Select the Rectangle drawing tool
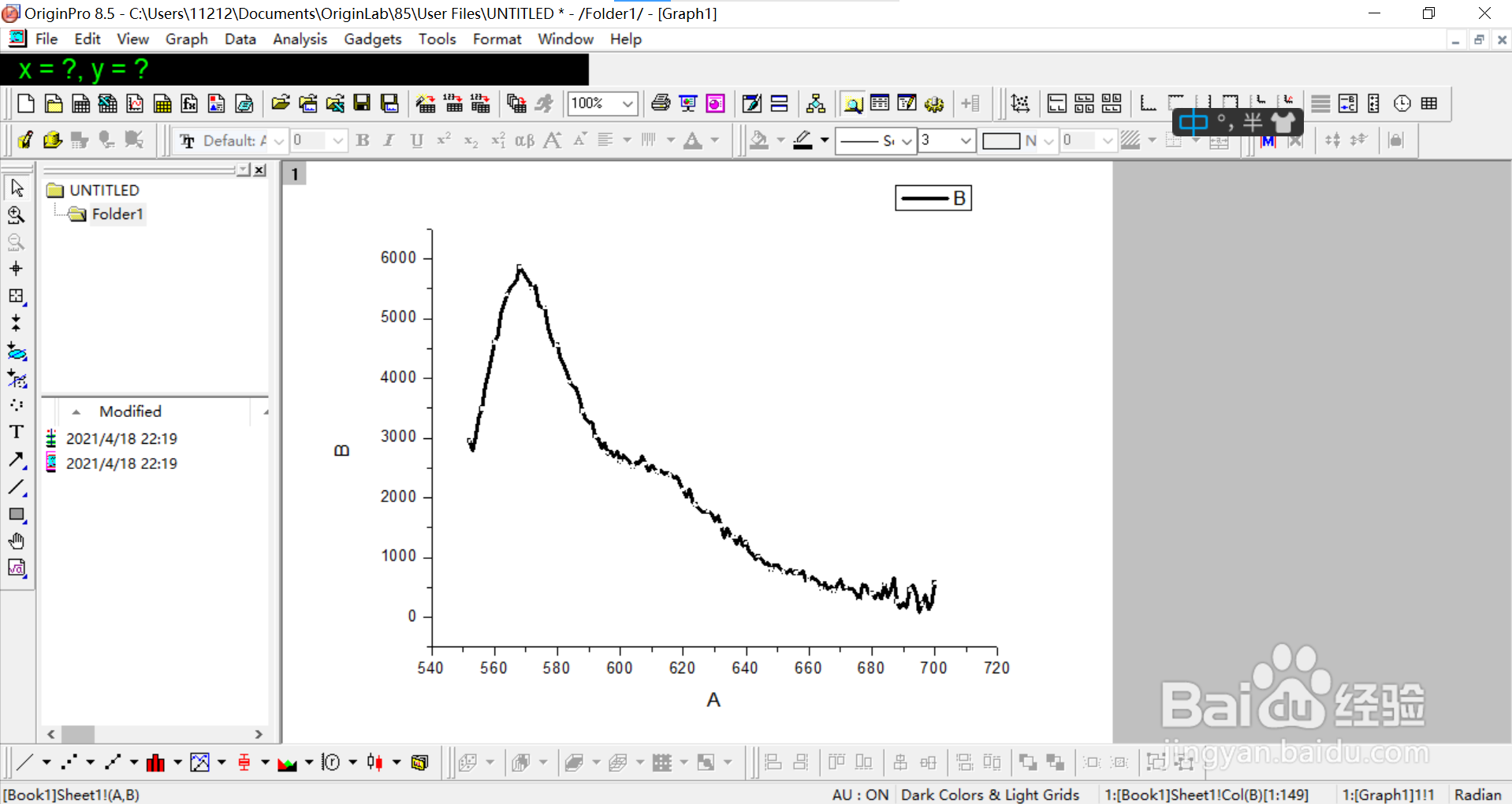This screenshot has width=1512, height=804. tap(17, 515)
